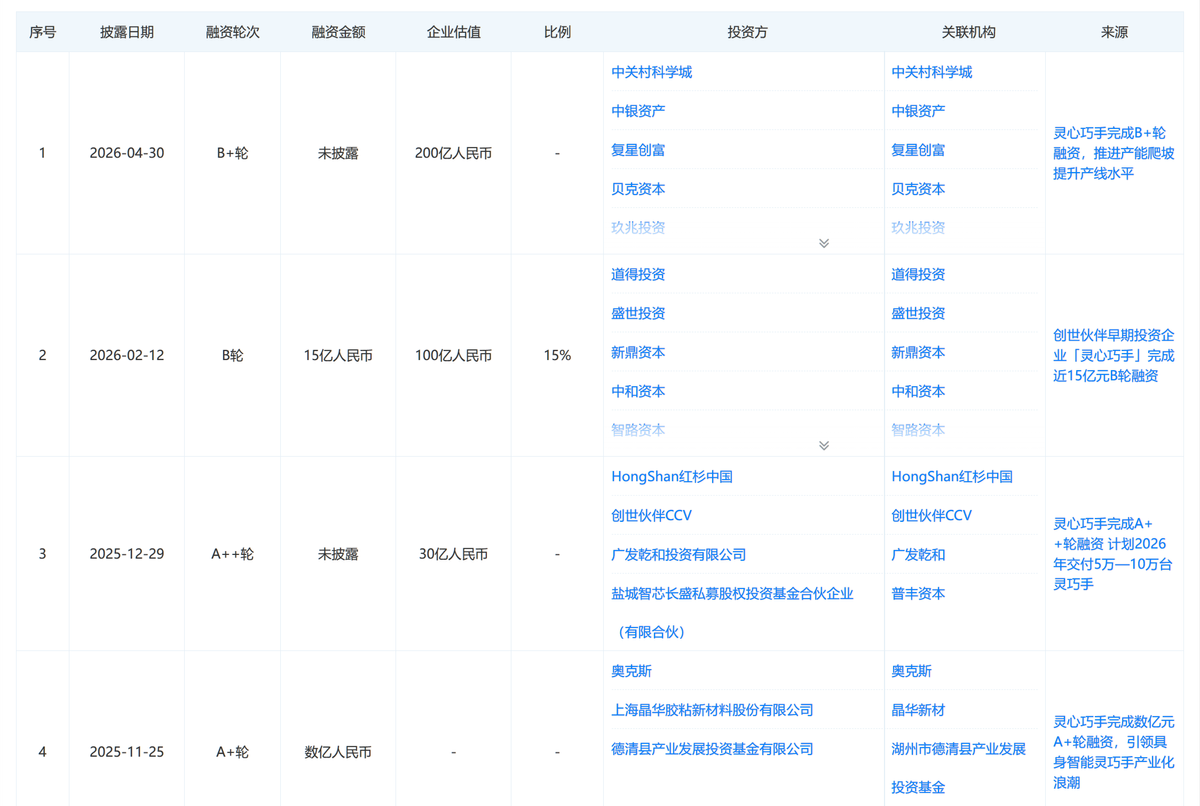Open source article 灵心巧手完成数亿元A+轮融资

coord(1113,751)
